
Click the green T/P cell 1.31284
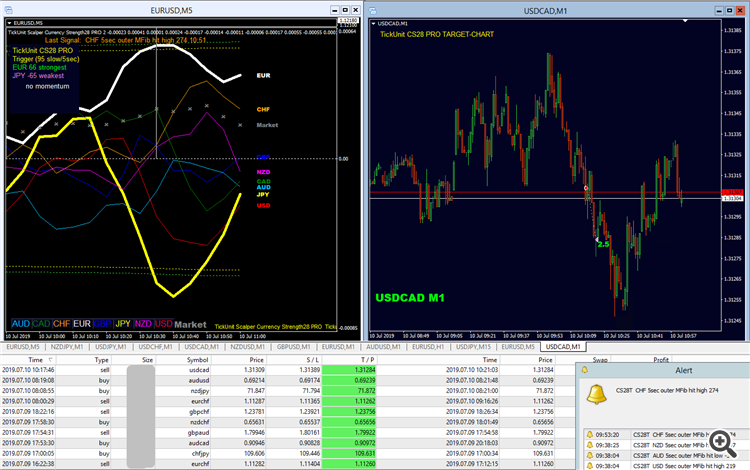350,370
